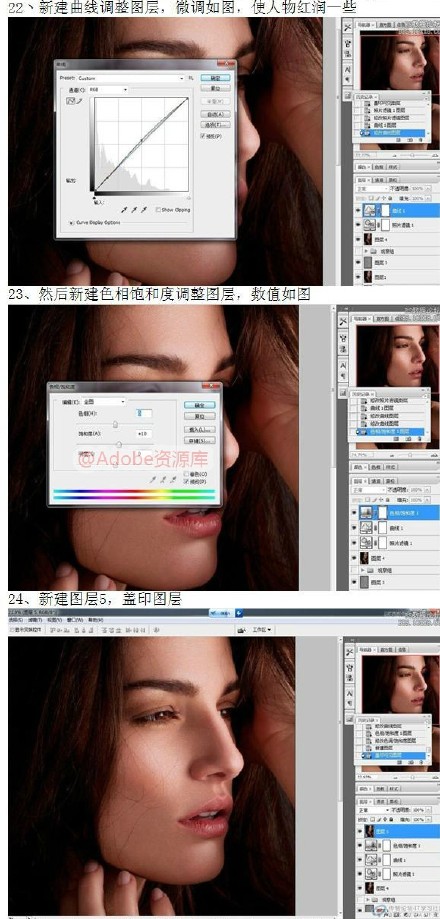Click the lock all padlock icon in bottom panel
440x919 pixels.
coord(391,819)
